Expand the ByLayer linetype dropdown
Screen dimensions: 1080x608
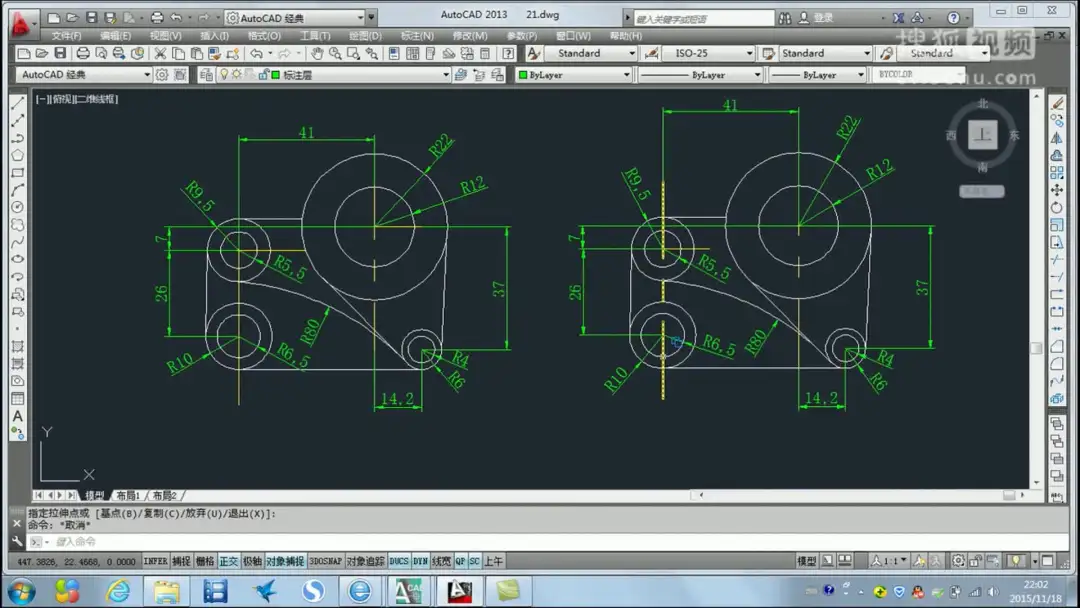pos(757,74)
